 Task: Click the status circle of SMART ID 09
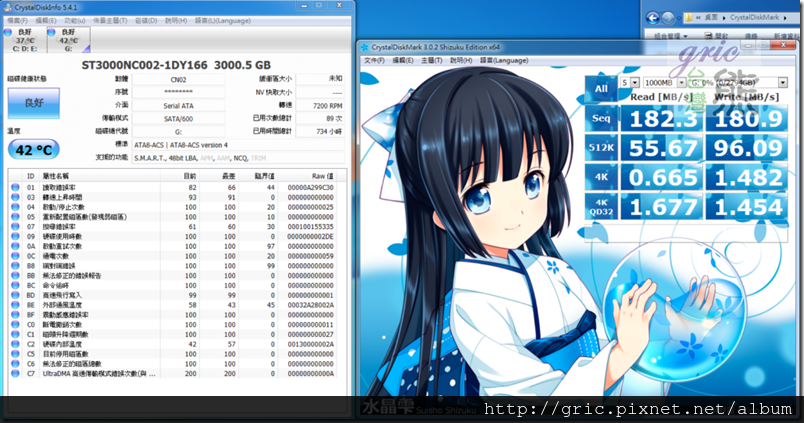(15, 236)
